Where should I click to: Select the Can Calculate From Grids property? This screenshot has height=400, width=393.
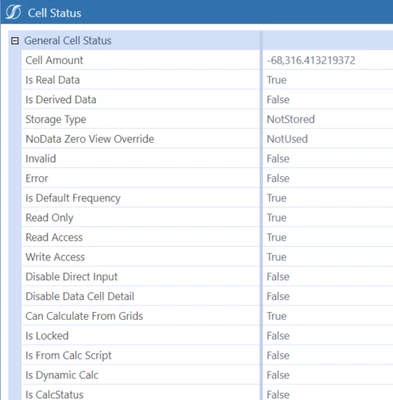click(84, 316)
